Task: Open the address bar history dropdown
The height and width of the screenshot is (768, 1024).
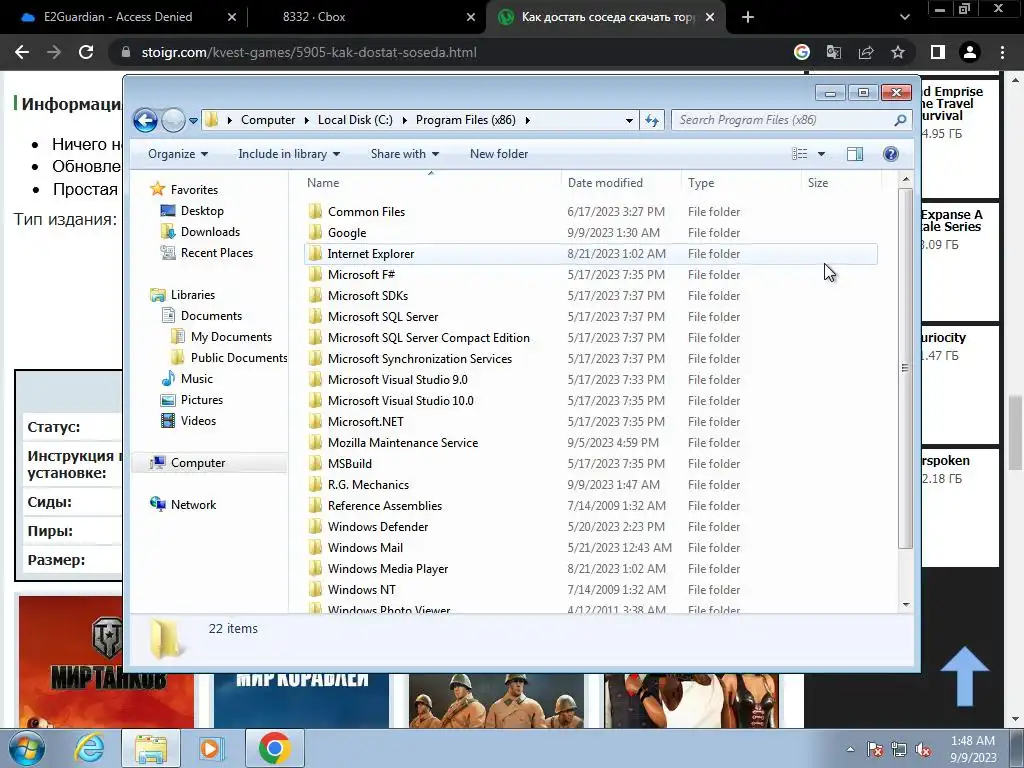Action: point(629,120)
